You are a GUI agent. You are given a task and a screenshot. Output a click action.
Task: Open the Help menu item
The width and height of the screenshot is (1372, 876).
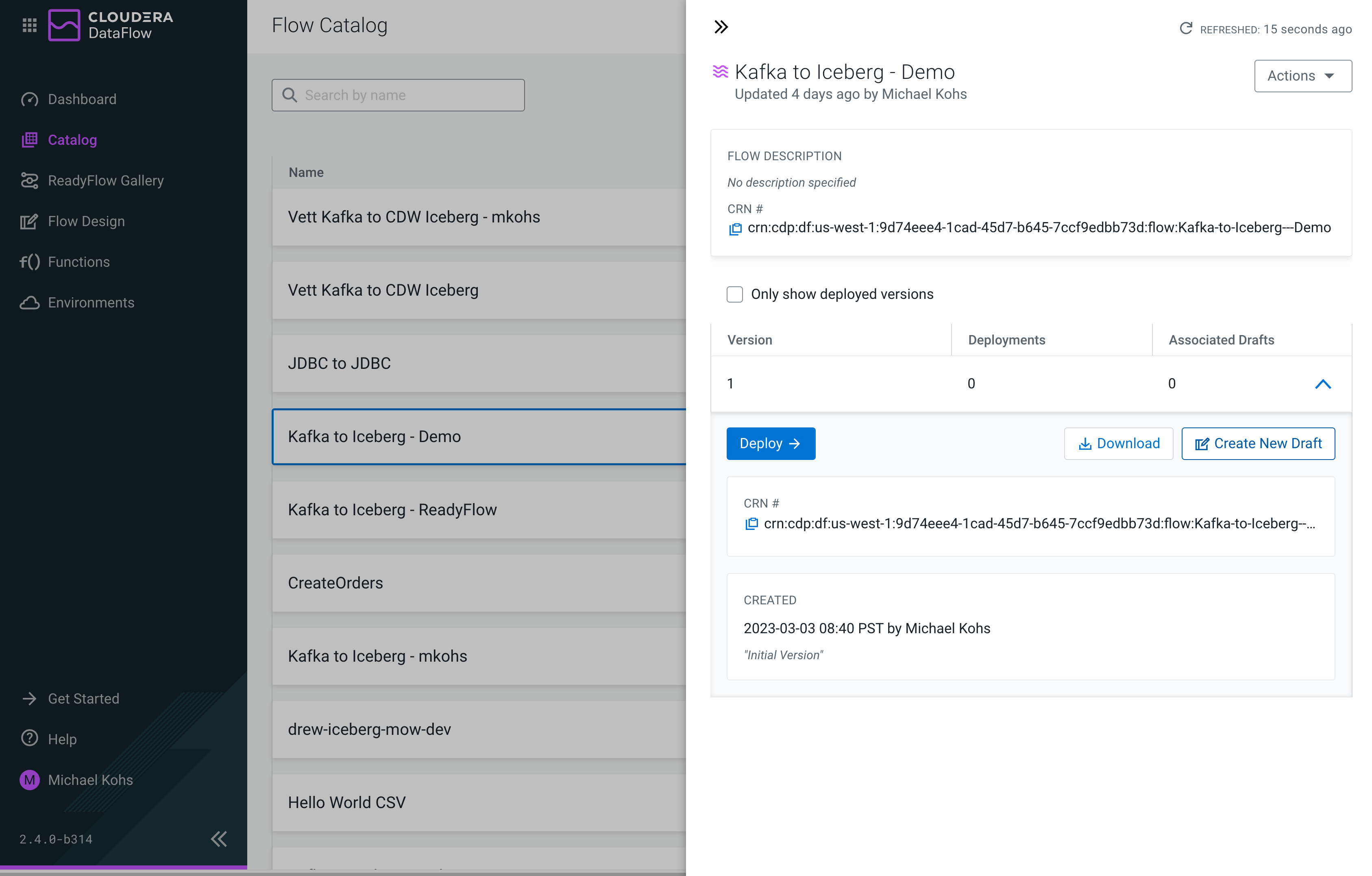pos(62,739)
